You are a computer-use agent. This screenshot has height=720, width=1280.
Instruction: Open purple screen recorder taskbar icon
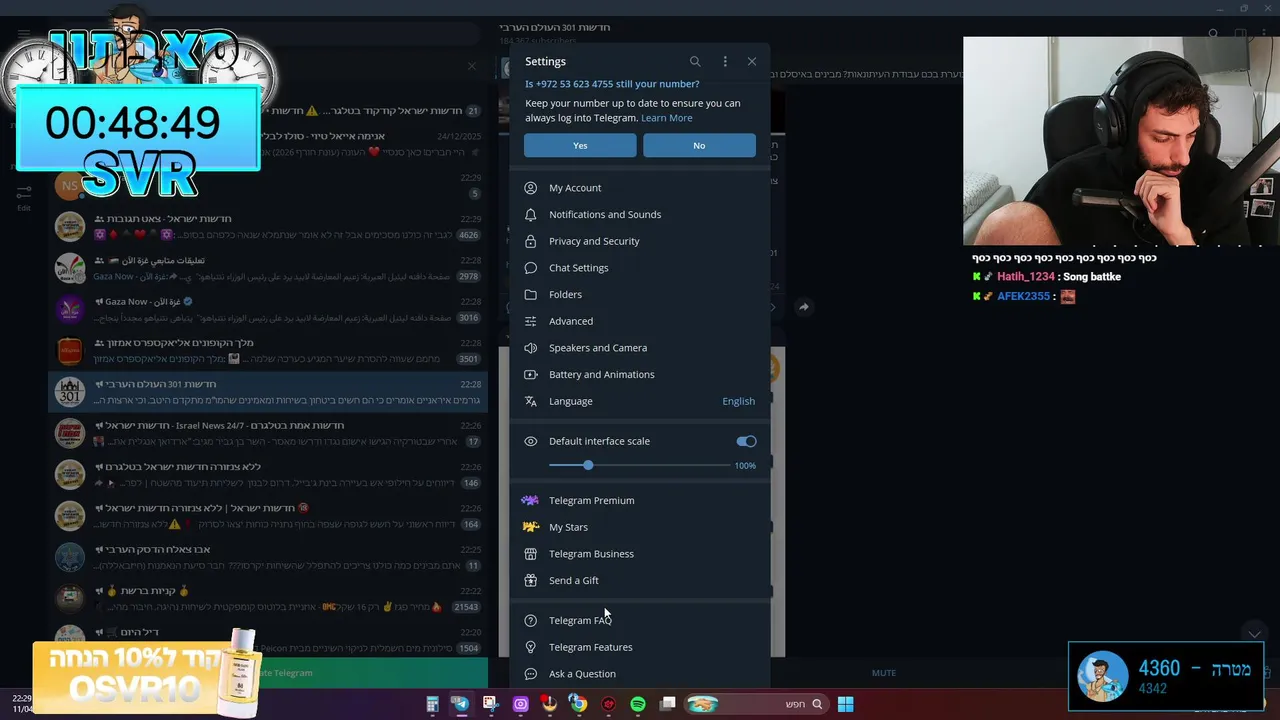coord(520,704)
